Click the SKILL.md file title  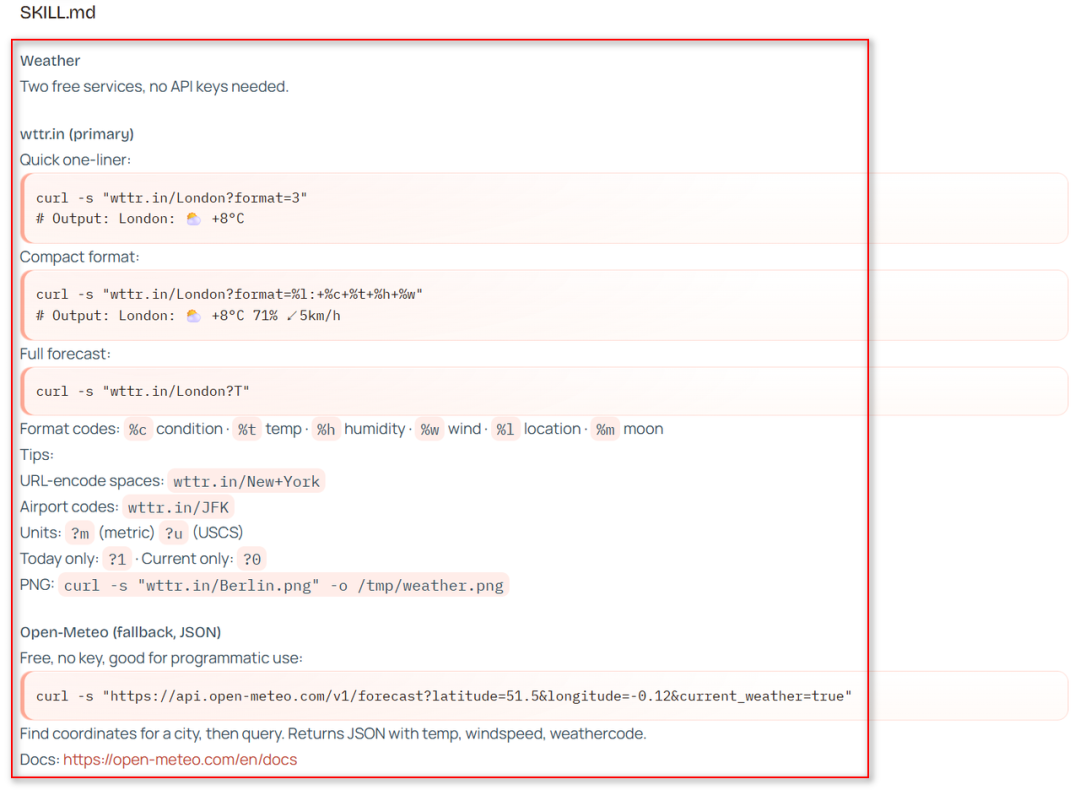click(x=58, y=12)
